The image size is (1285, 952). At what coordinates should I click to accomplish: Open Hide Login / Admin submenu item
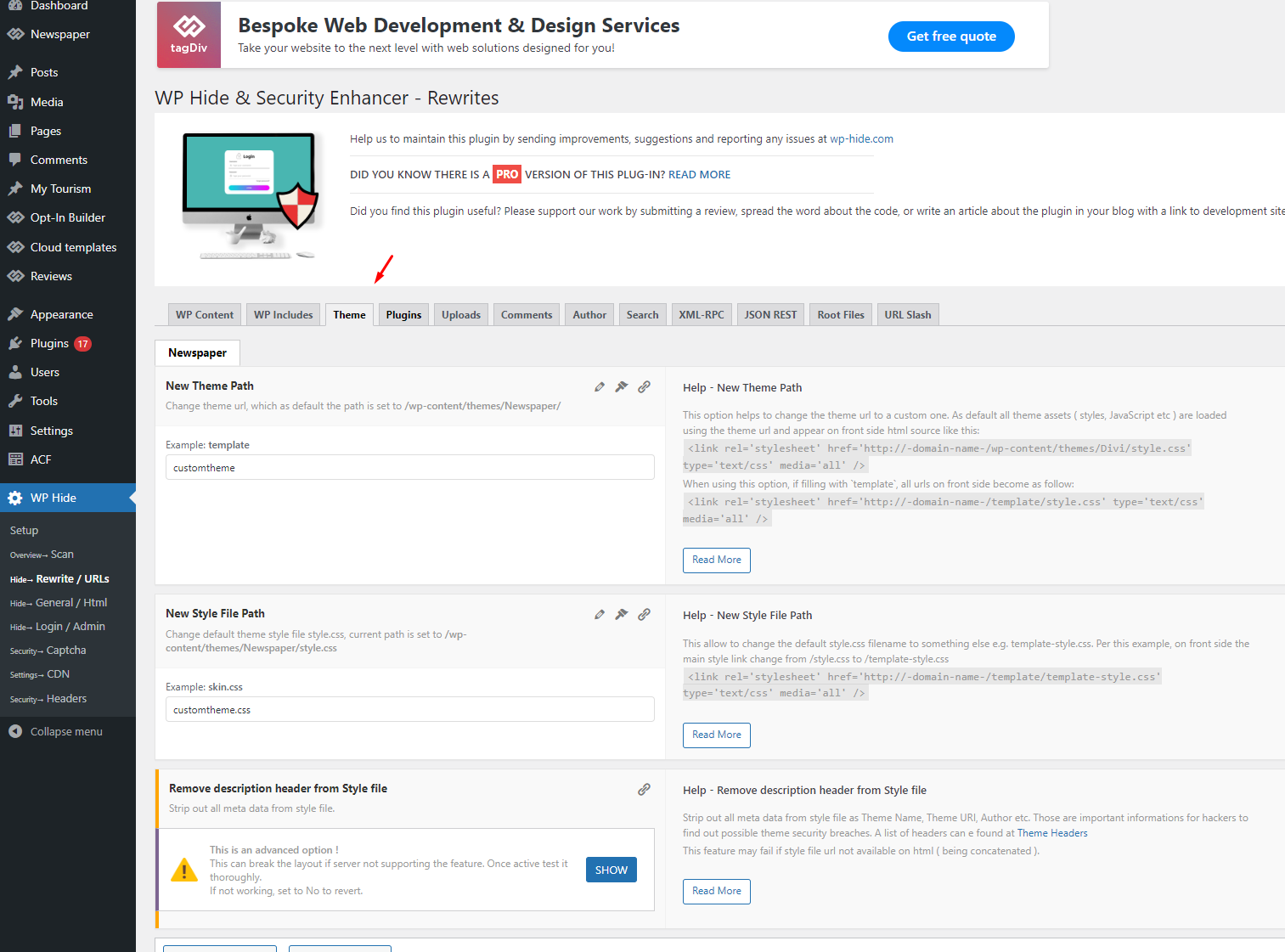tap(58, 627)
